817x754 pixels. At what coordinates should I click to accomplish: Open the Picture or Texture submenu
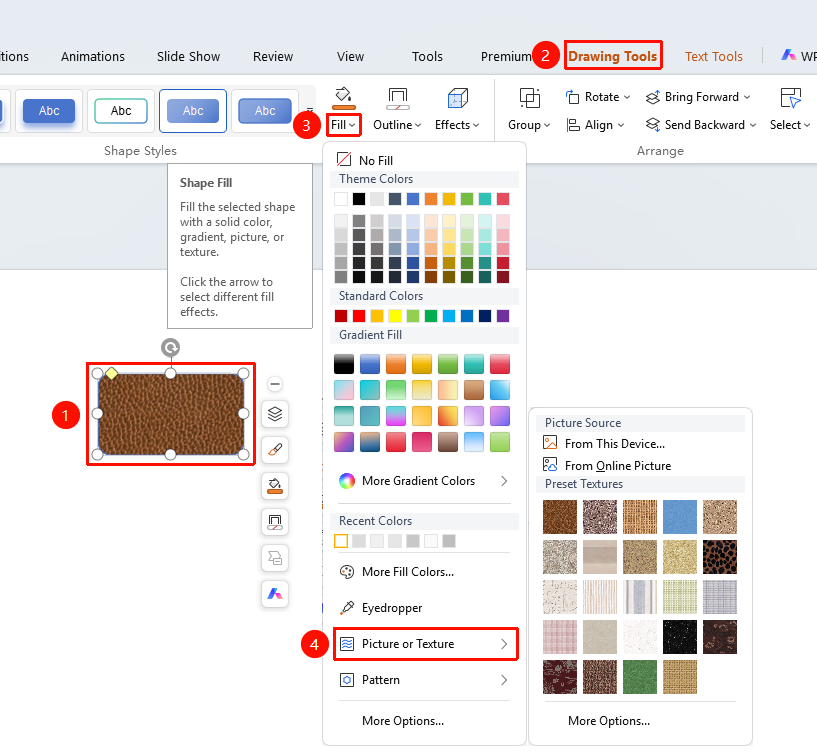click(x=425, y=644)
